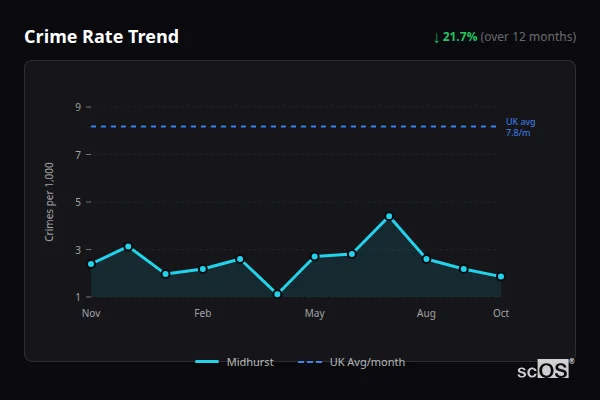Click the 'Crime Rate Trend' heading

tap(101, 37)
